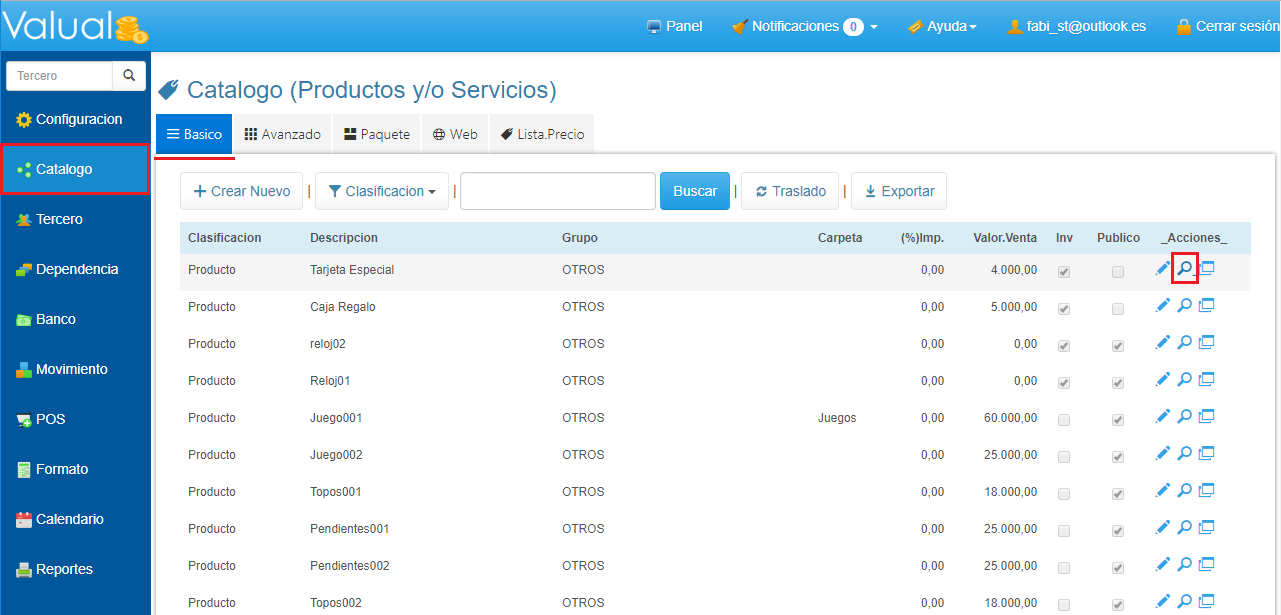
Task: Click the duplicate windows icon for reloj02
Action: click(x=1207, y=342)
